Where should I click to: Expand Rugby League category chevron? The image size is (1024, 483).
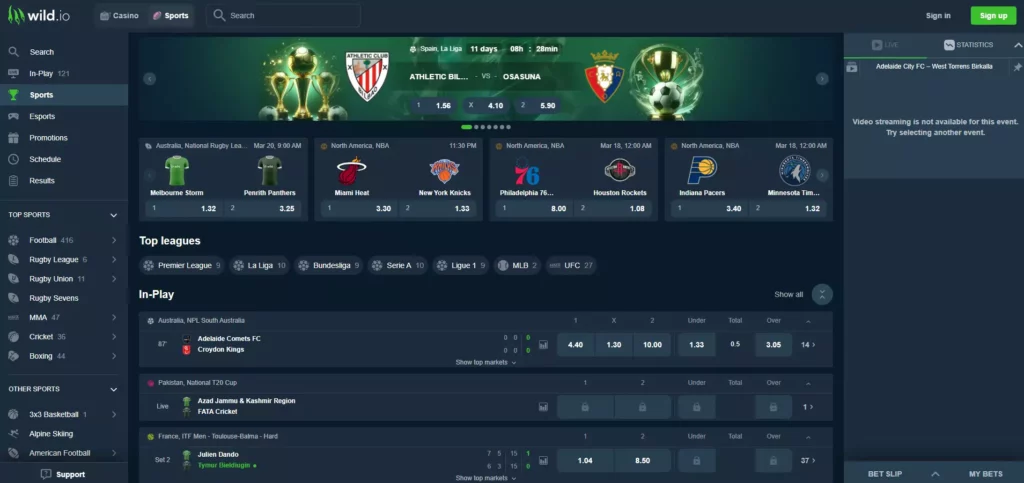pos(114,260)
